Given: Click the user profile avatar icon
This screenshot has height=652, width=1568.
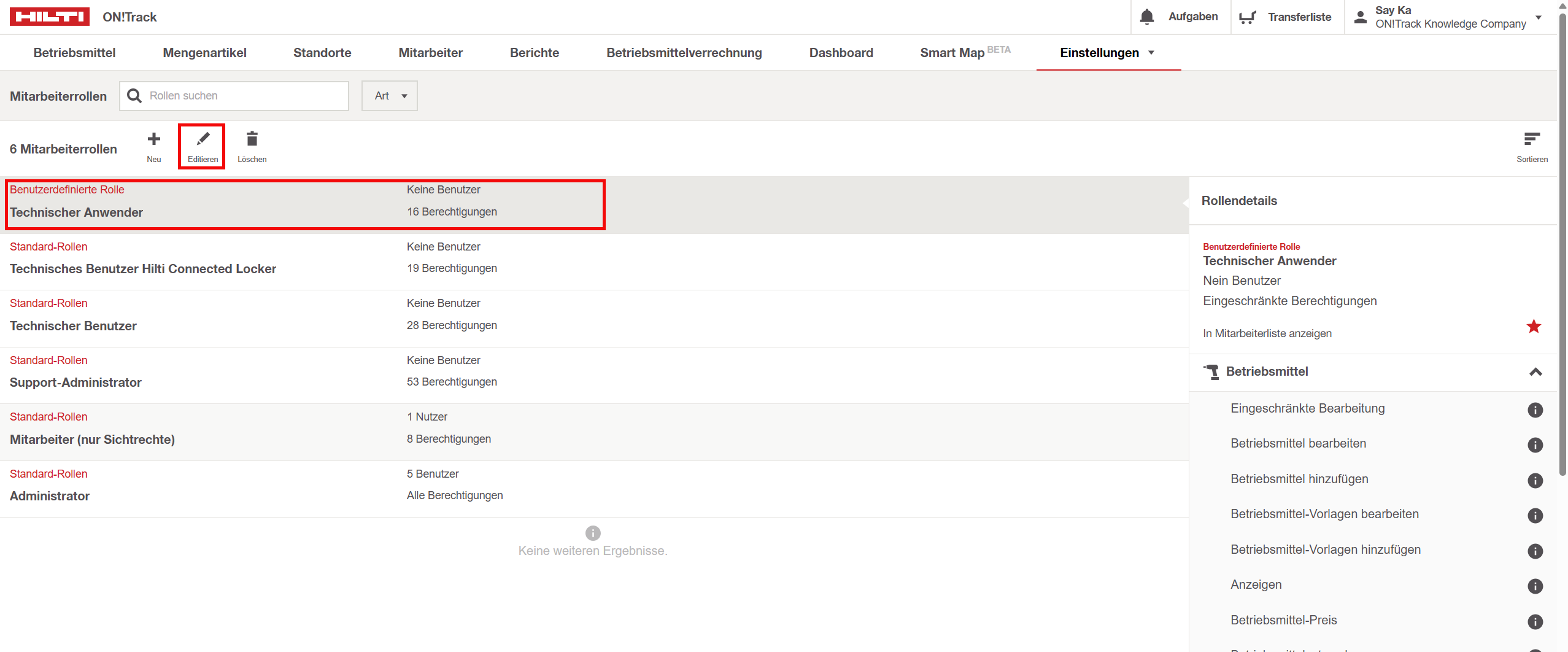Looking at the screenshot, I should click(x=1361, y=17).
